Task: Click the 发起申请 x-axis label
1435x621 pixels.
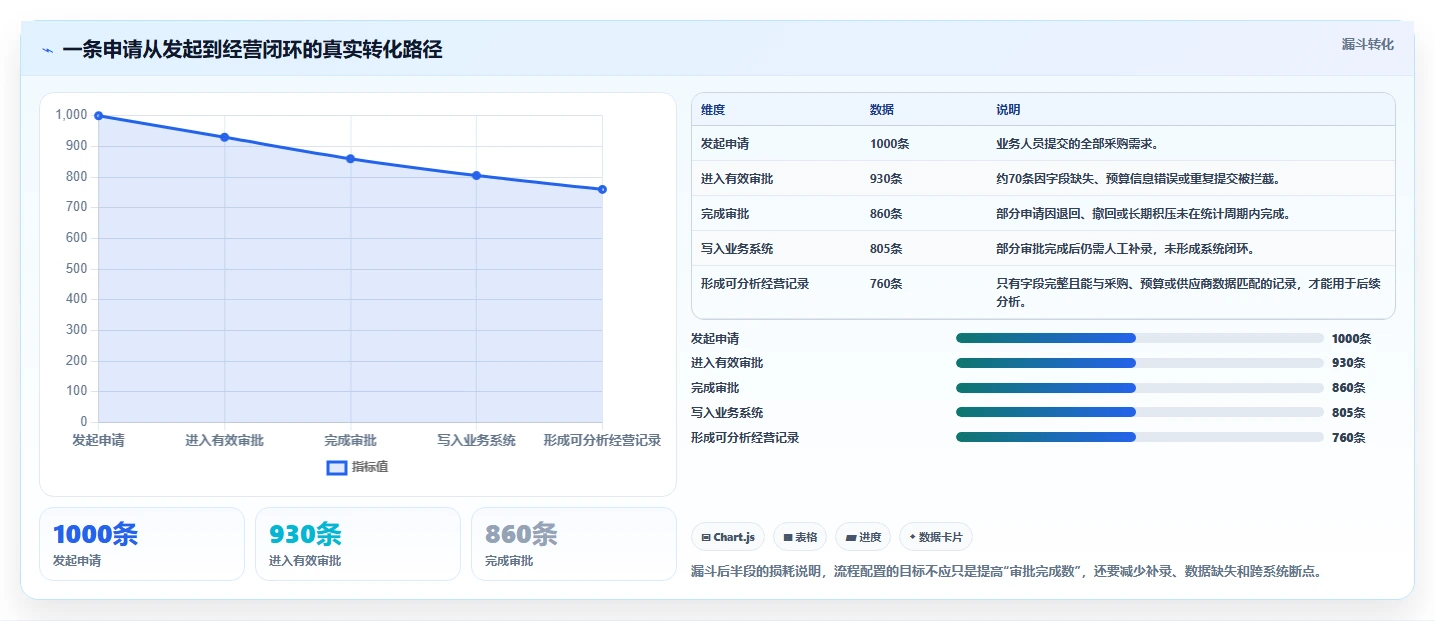Action: pyautogui.click(x=98, y=441)
